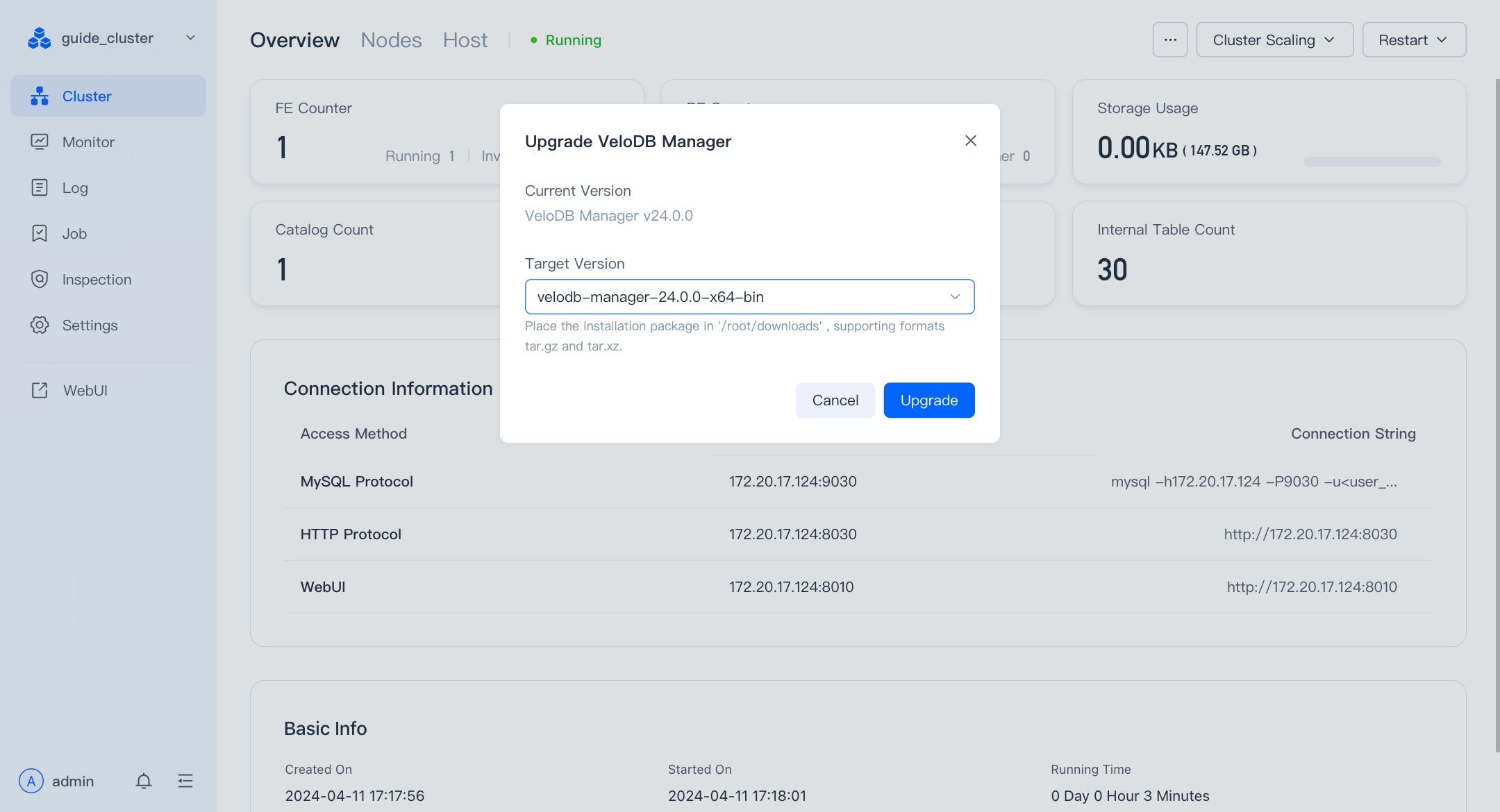The width and height of the screenshot is (1500, 812).
Task: Expand the guide_cluster selector chevron
Action: (190, 38)
